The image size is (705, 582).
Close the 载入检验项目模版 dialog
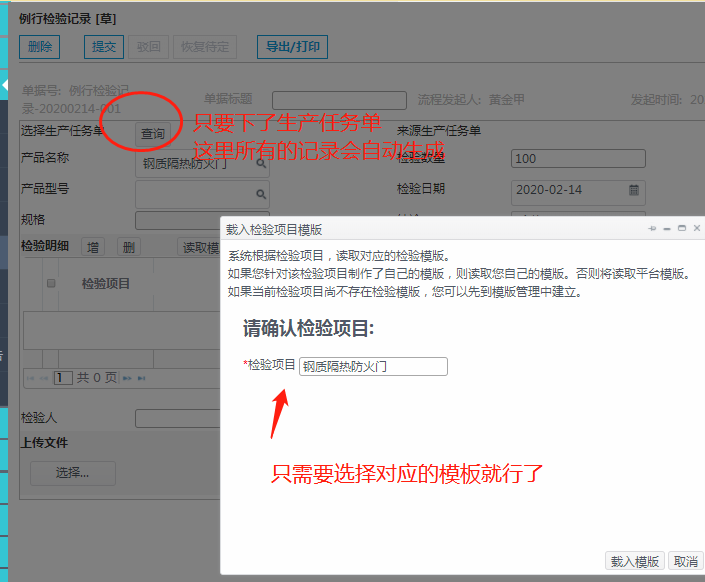tap(696, 229)
